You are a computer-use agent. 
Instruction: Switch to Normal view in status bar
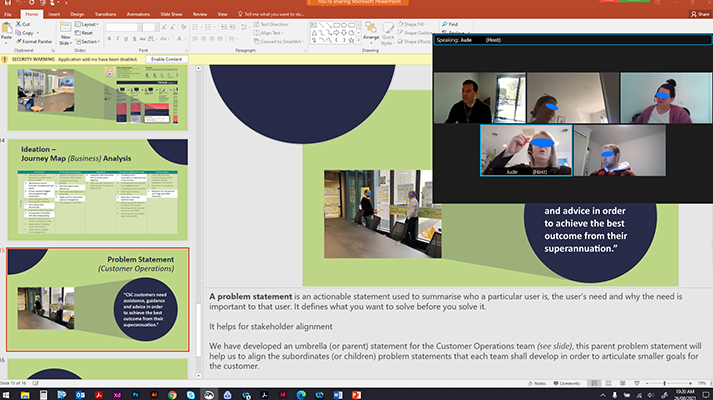point(594,384)
